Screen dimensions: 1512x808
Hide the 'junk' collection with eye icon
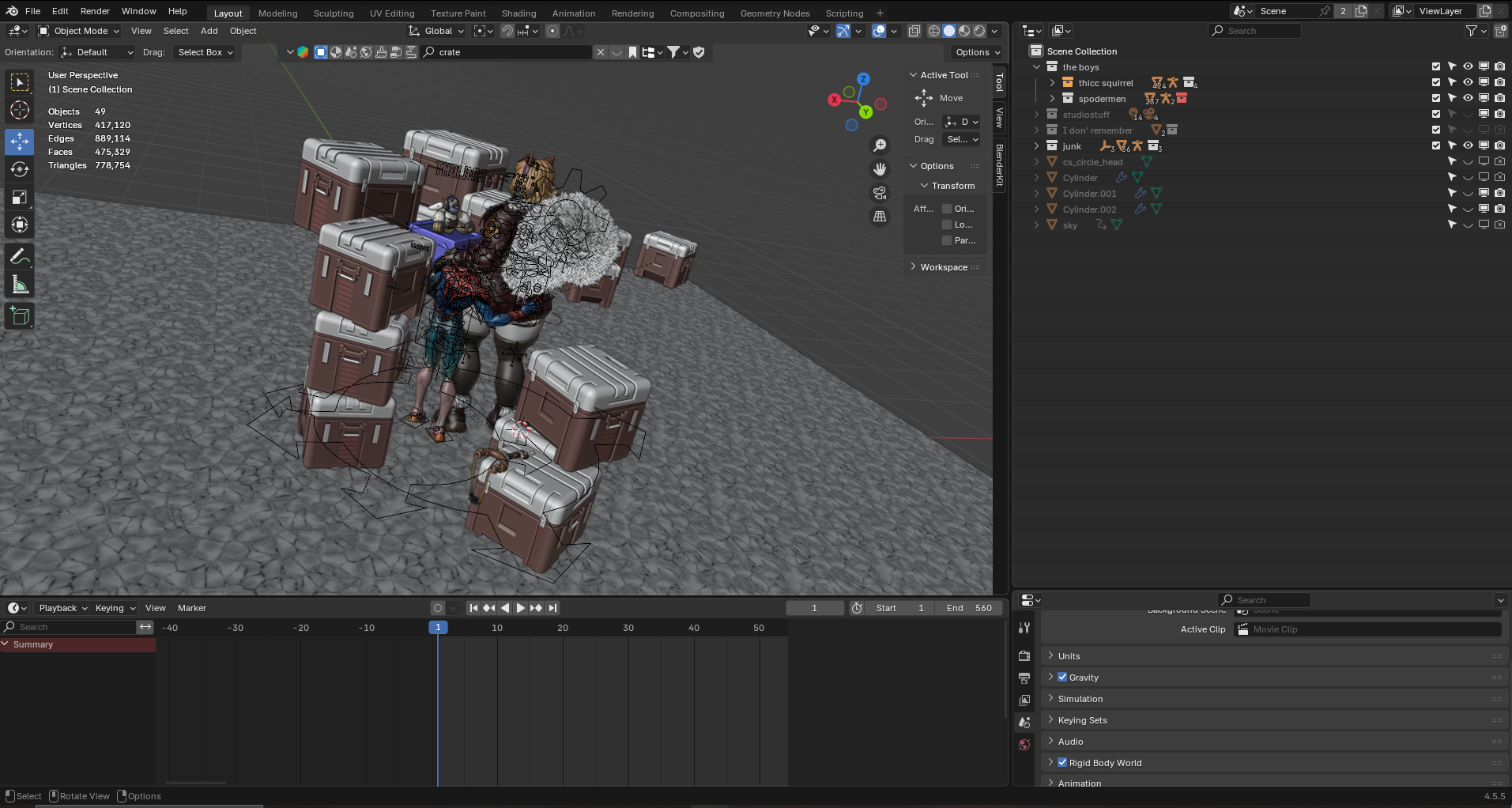(1468, 145)
